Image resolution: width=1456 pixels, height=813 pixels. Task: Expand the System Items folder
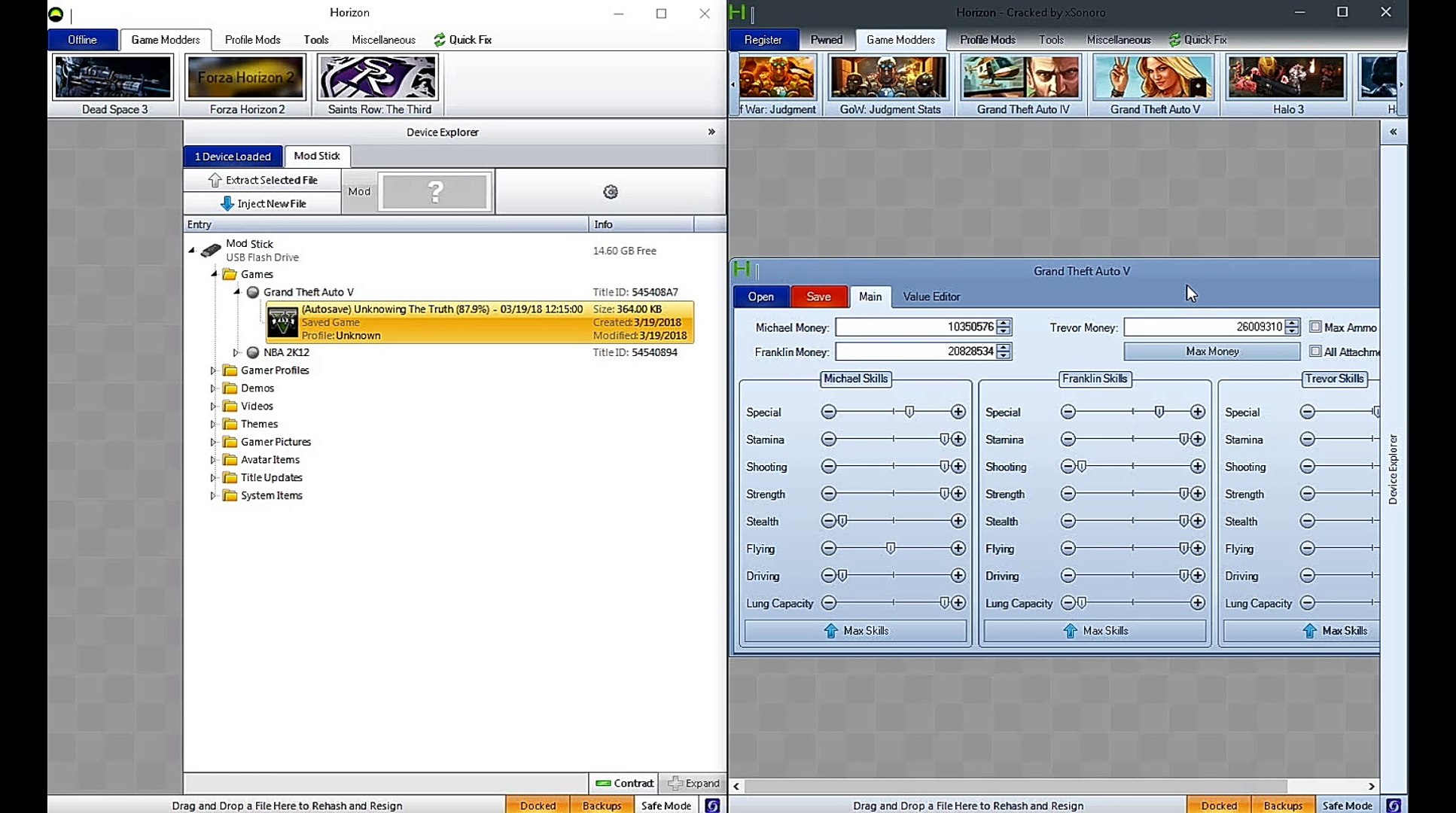[213, 495]
